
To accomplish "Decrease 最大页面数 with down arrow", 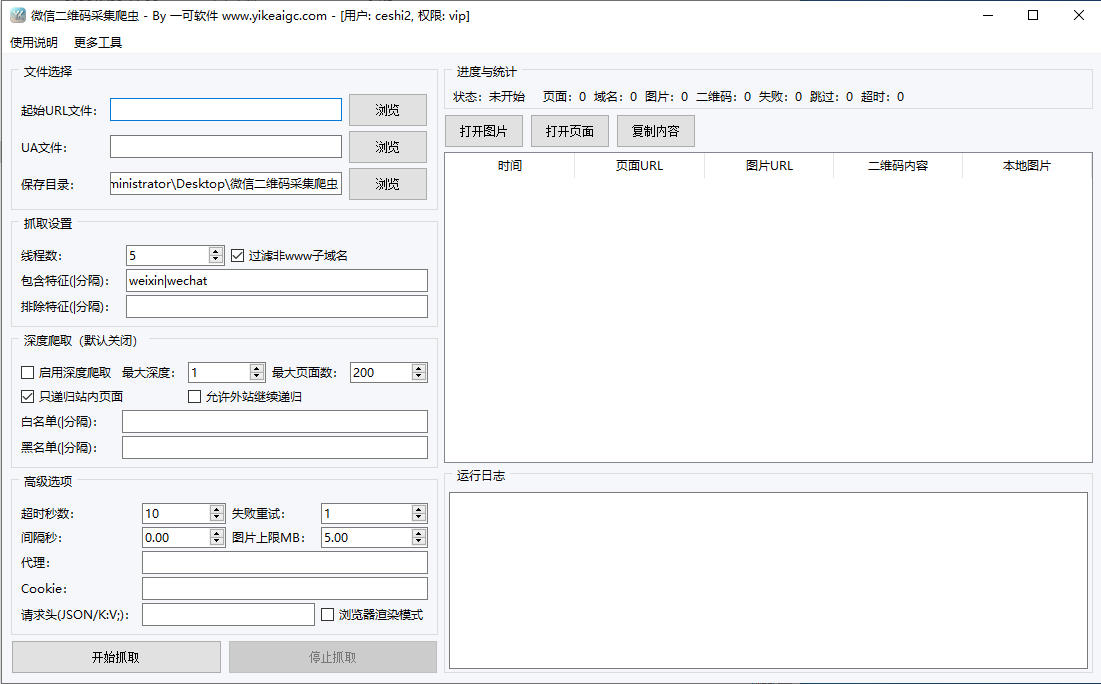I will (x=419, y=377).
